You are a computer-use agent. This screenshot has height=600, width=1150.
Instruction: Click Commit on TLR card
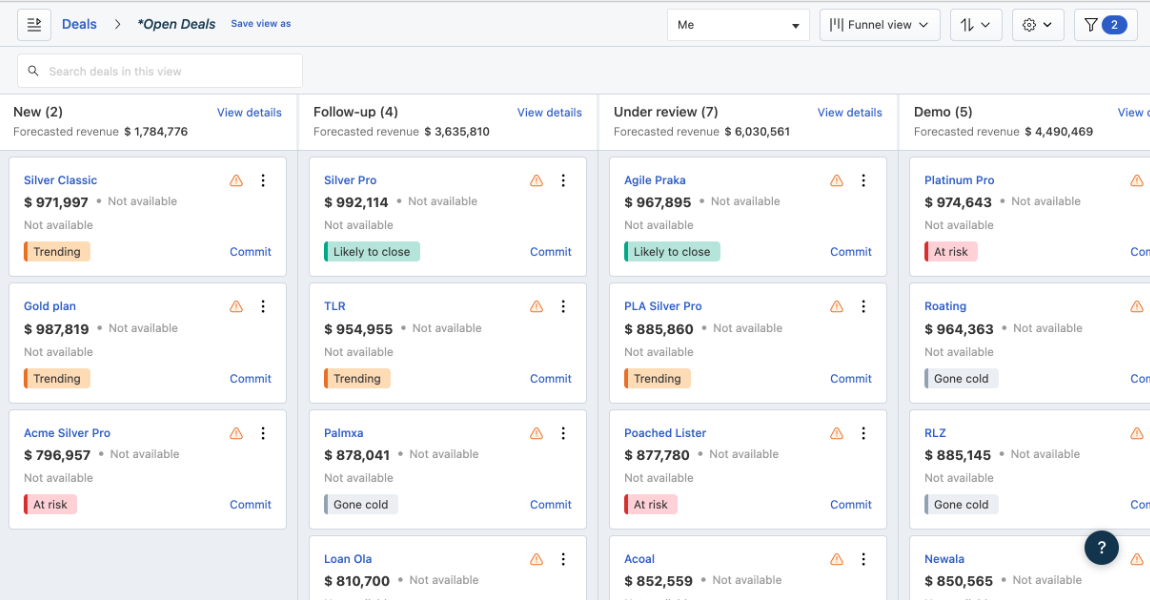click(x=550, y=378)
